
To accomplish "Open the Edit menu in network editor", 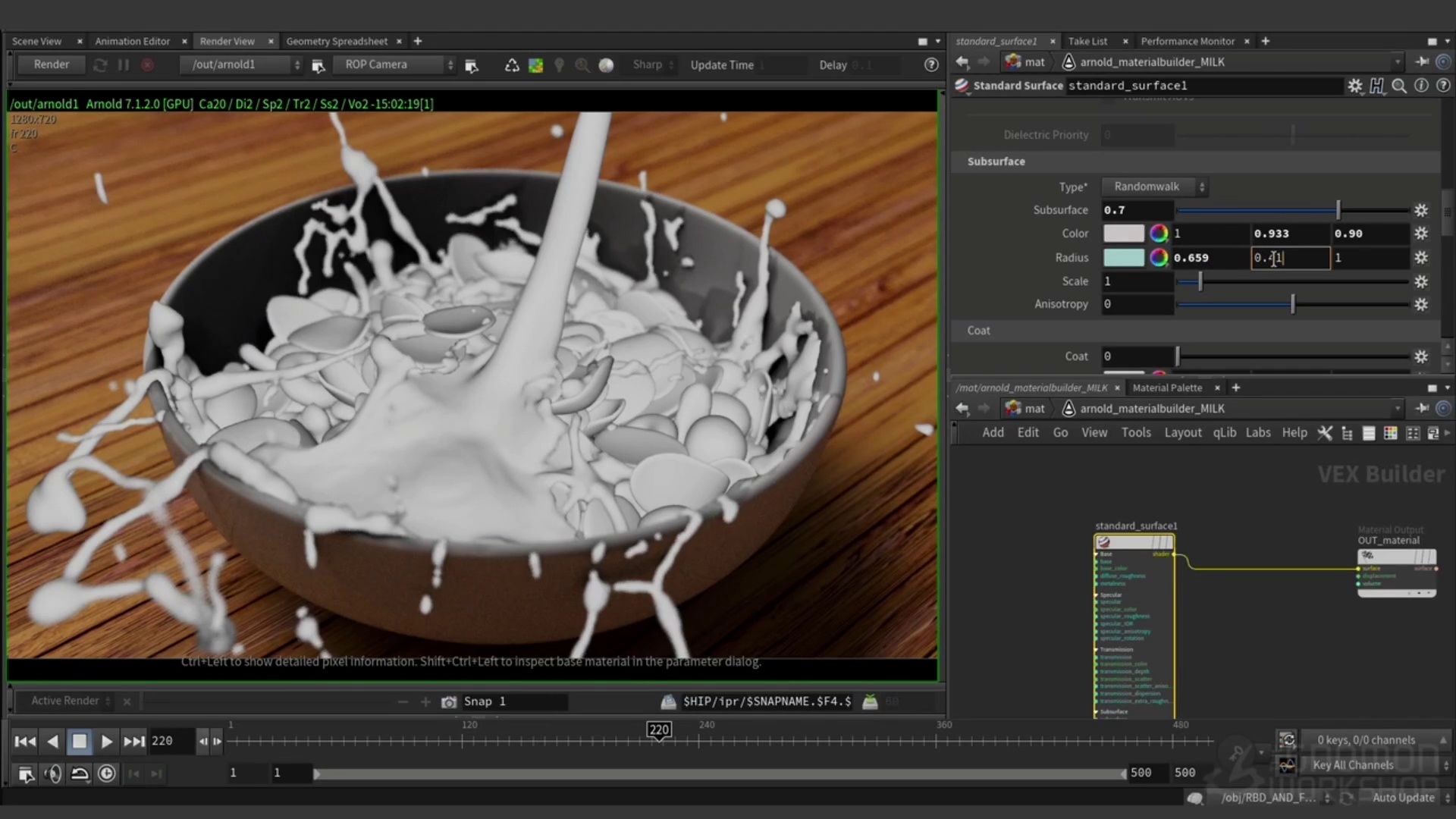I will click(x=1028, y=432).
